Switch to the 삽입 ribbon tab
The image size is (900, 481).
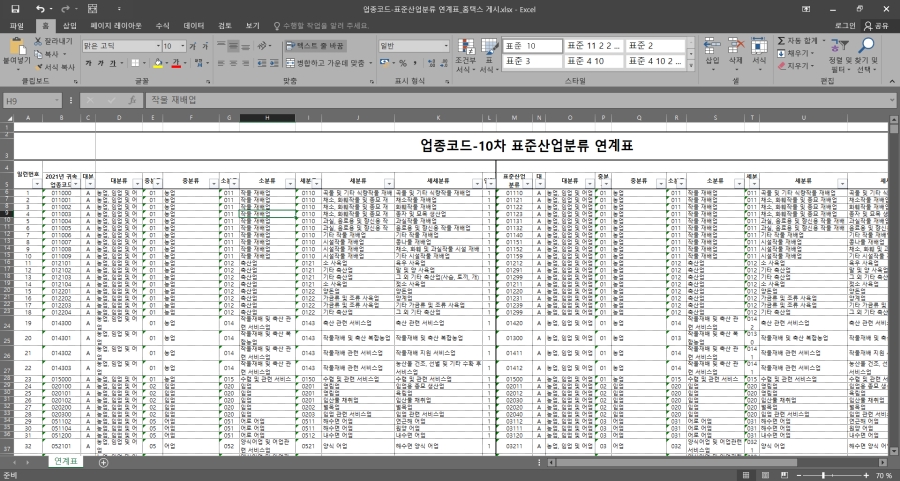69,26
